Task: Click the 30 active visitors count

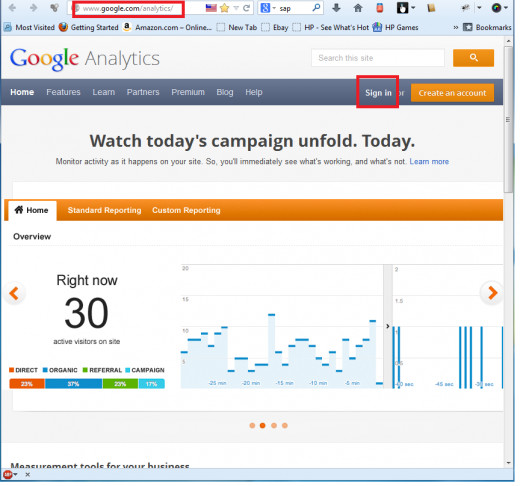Action: (86, 313)
